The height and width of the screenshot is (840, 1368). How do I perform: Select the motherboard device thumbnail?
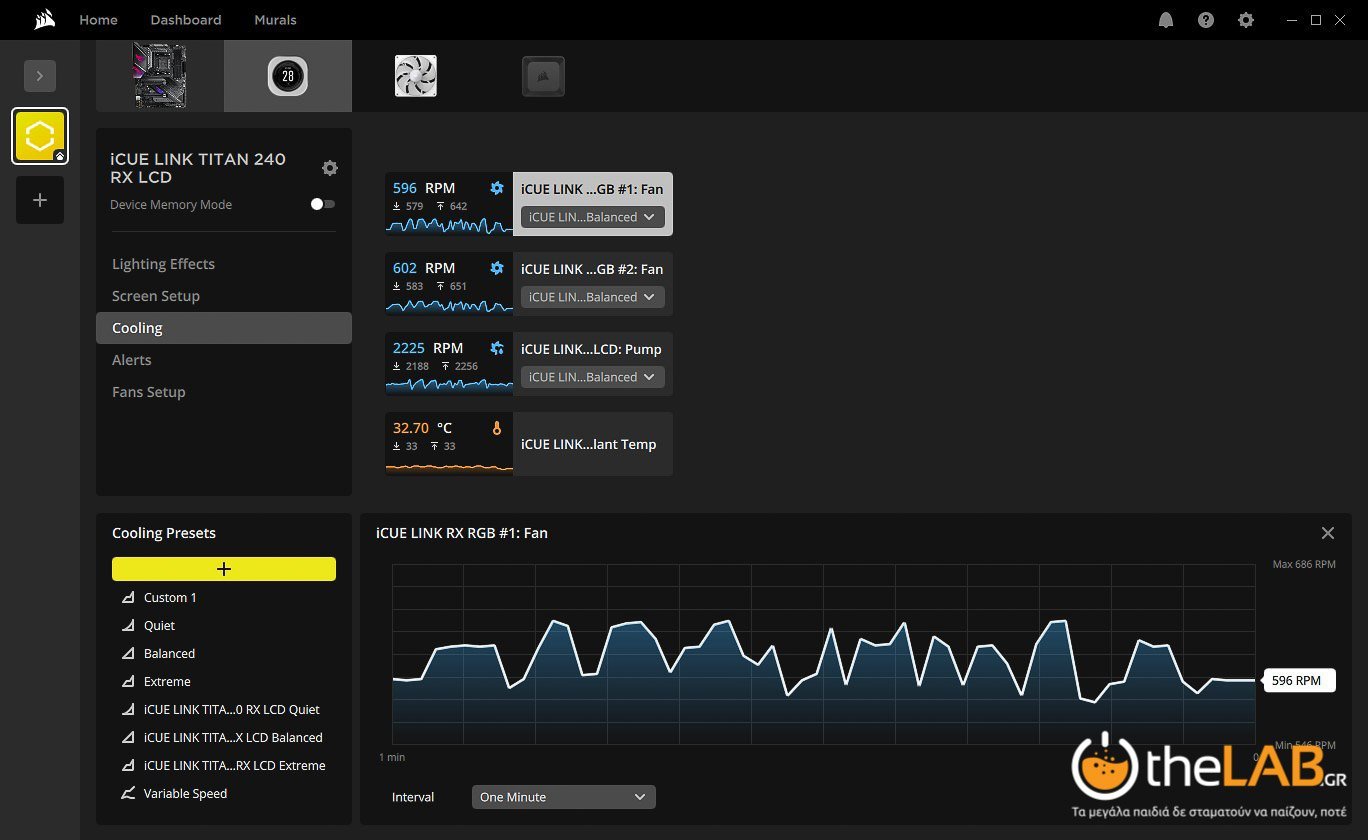(x=160, y=76)
